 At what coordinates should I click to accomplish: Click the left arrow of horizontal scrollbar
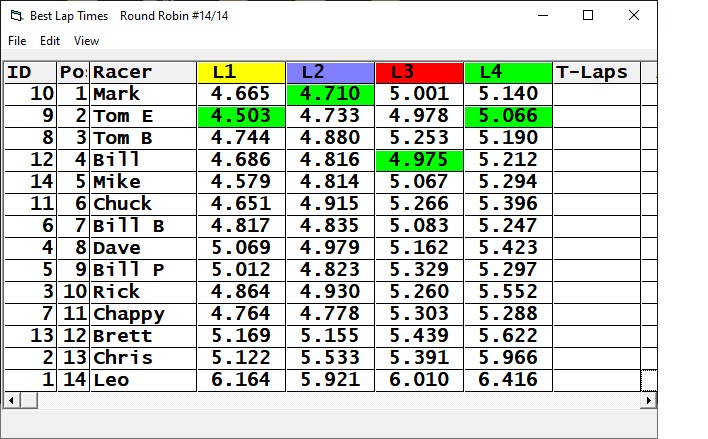11,400
